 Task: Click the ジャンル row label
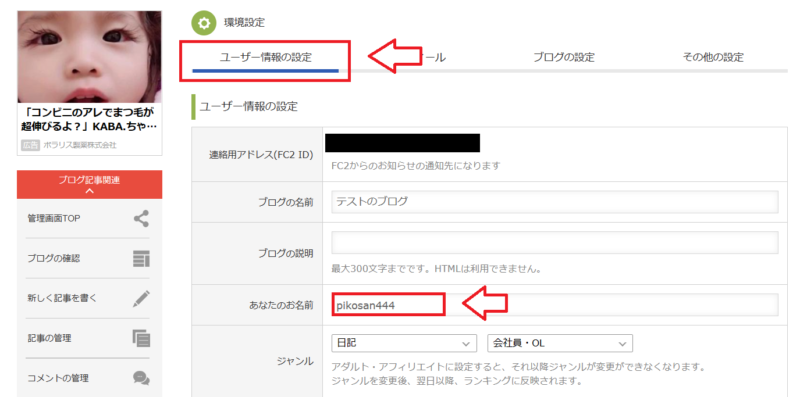coord(295,361)
